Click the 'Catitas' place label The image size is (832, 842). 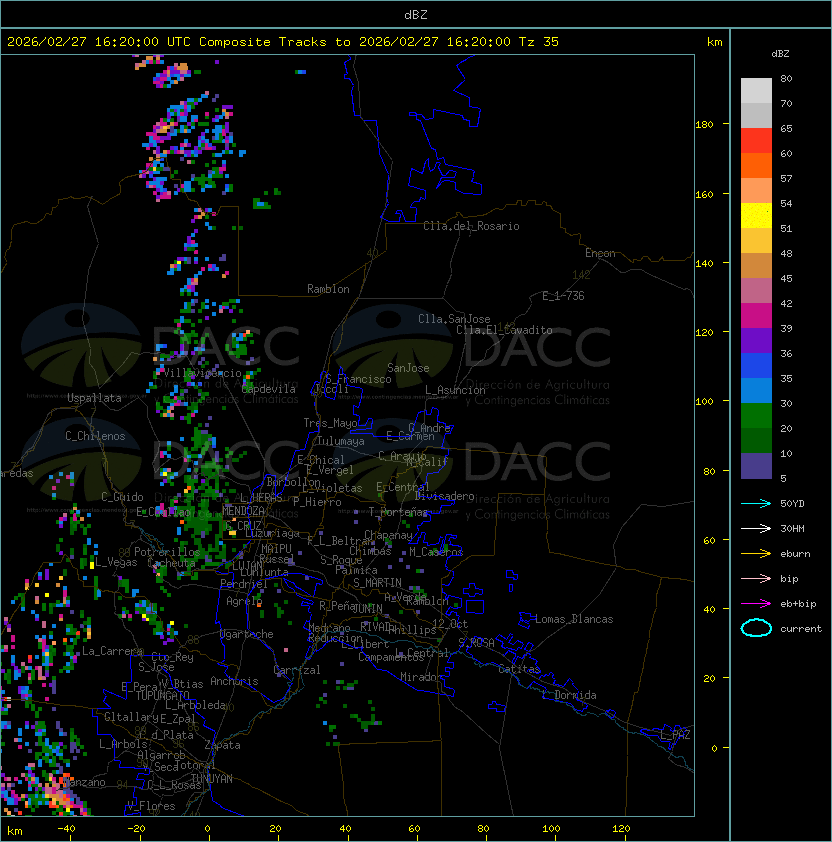[x=519, y=669]
